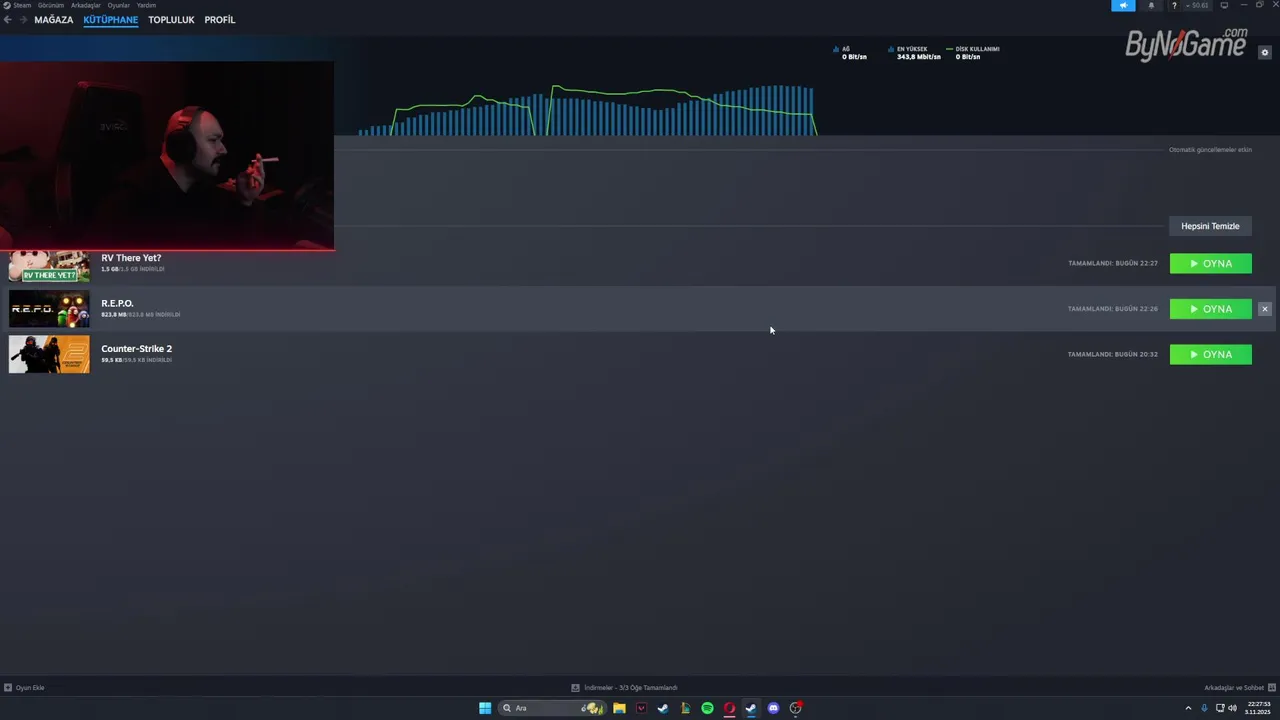Click the taskbar network icon
Screen dimensions: 1280x720
(1220, 708)
